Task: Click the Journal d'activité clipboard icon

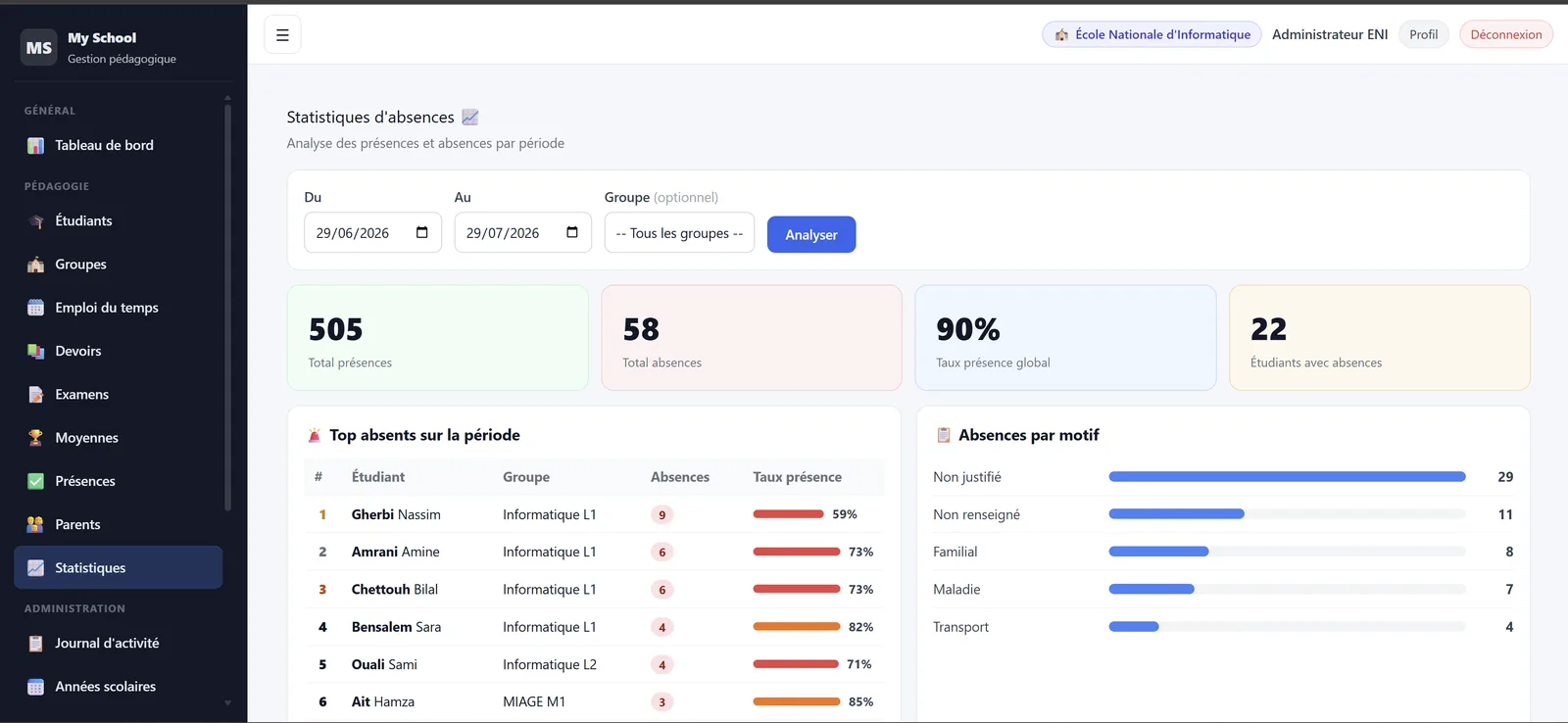Action: coord(36,644)
